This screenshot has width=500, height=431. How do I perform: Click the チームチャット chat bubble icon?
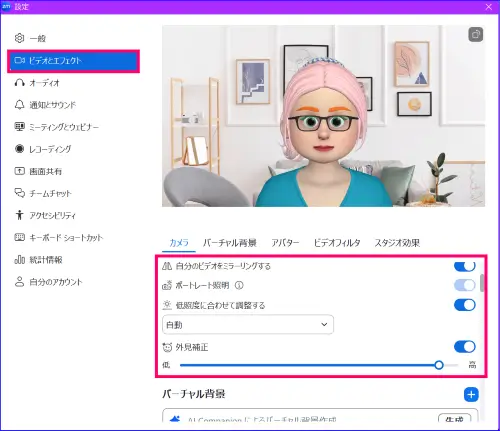(20, 193)
